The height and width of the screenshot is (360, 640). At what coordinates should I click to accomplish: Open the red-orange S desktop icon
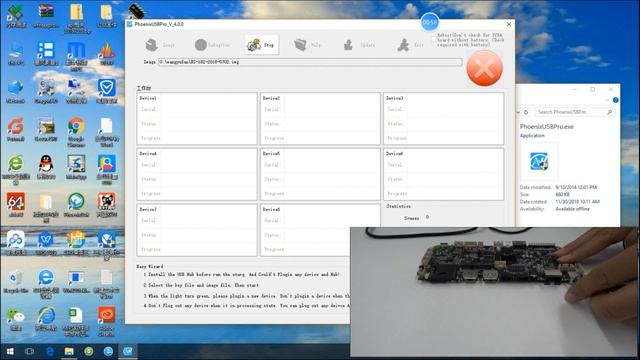pyautogui.click(x=16, y=129)
